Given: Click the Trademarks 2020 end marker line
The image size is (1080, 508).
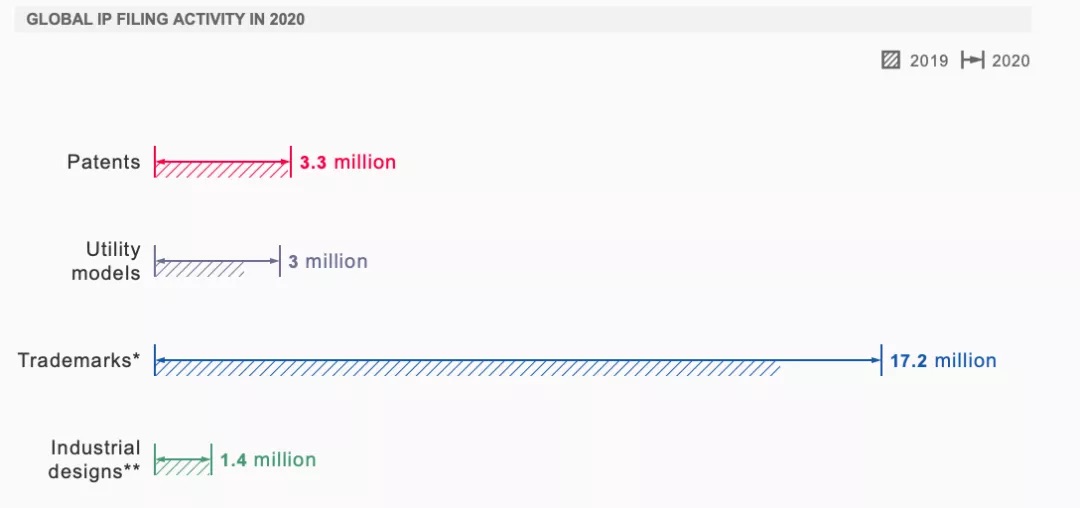Looking at the screenshot, I should pyautogui.click(x=881, y=360).
